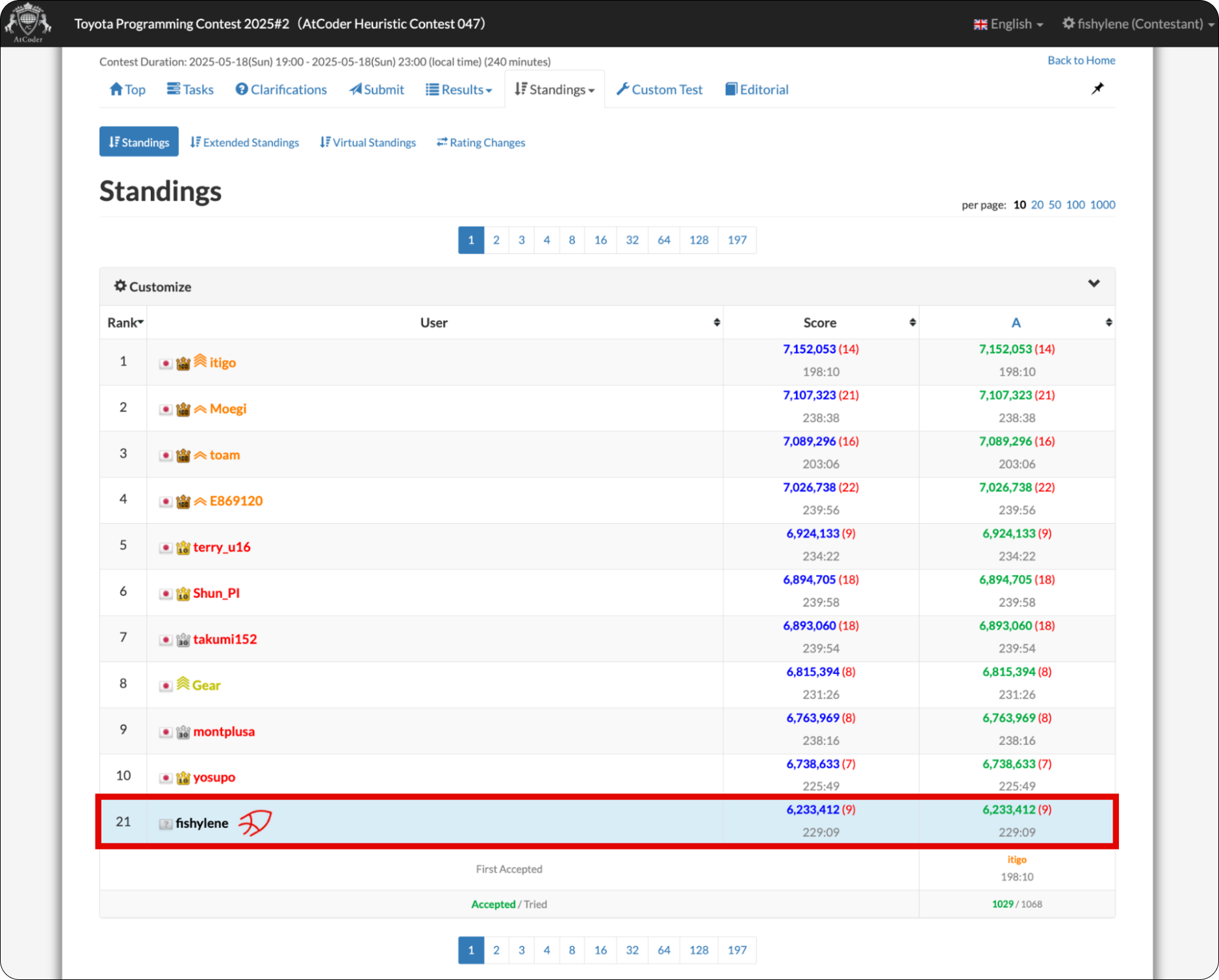
Task: Go to page 197 in top pagination
Action: click(736, 240)
